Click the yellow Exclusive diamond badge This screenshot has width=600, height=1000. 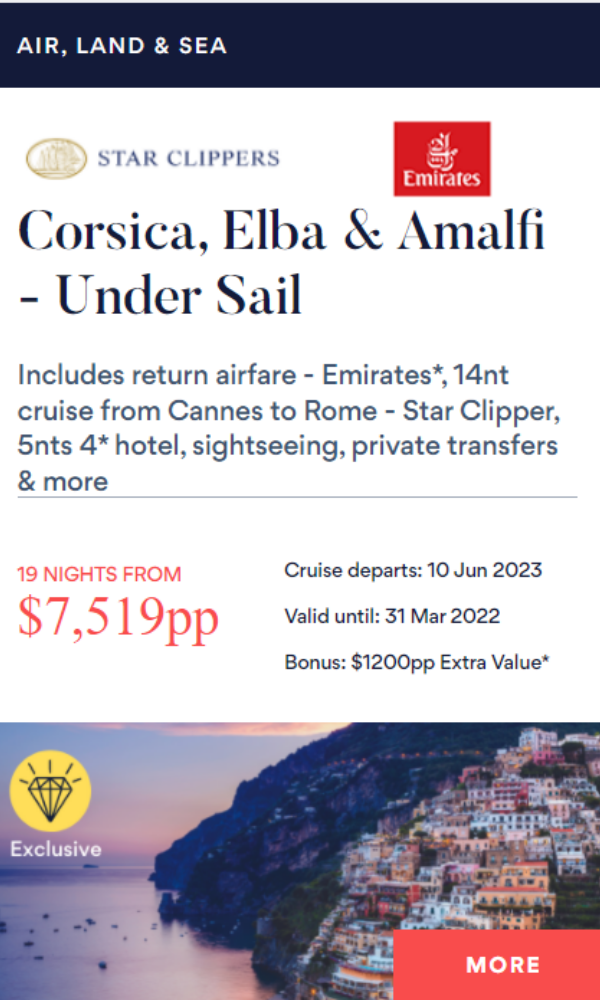point(50,791)
